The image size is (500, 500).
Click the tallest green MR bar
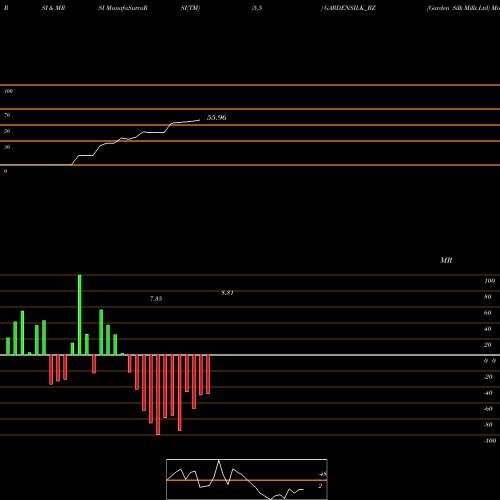(x=80, y=315)
